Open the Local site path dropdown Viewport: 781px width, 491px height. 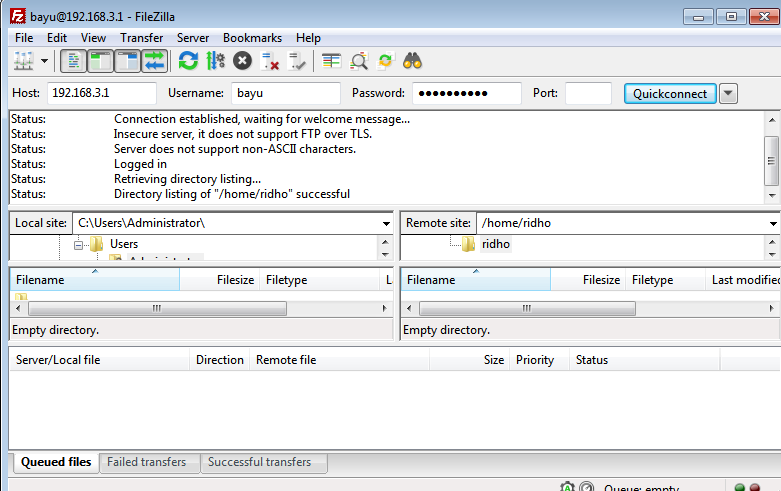tap(386, 224)
